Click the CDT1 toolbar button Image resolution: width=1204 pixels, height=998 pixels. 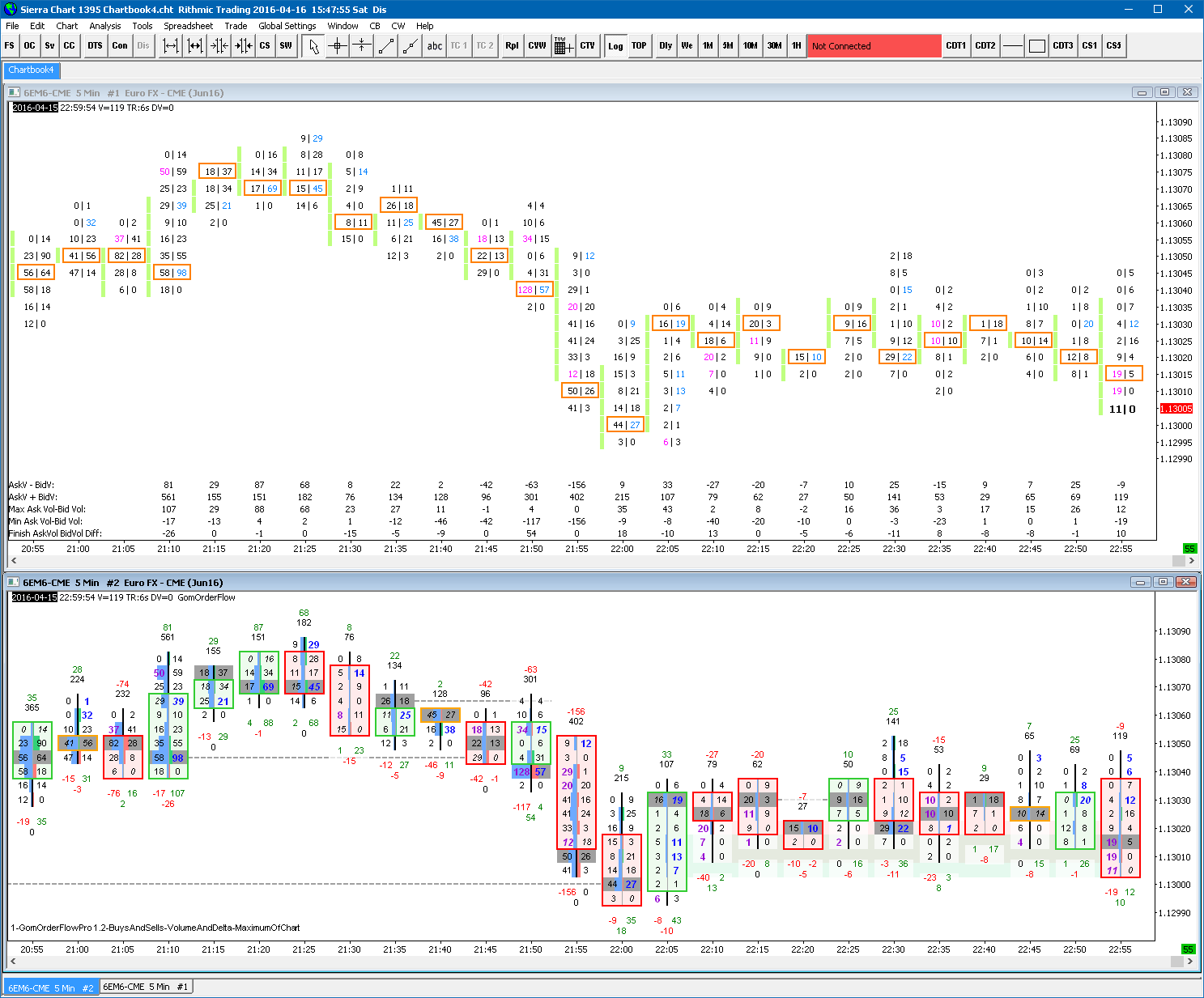pos(956,46)
